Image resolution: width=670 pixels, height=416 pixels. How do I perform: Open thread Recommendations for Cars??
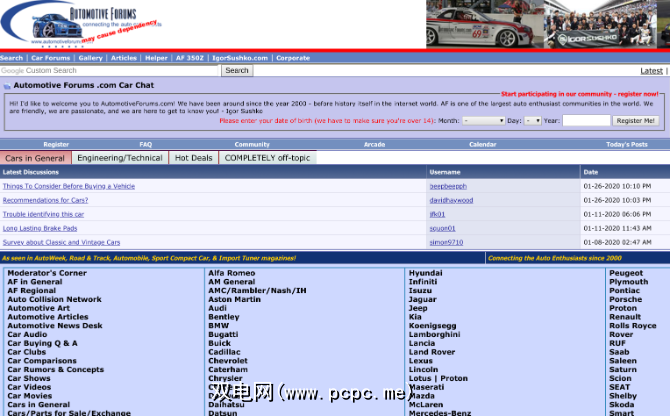pos(45,200)
